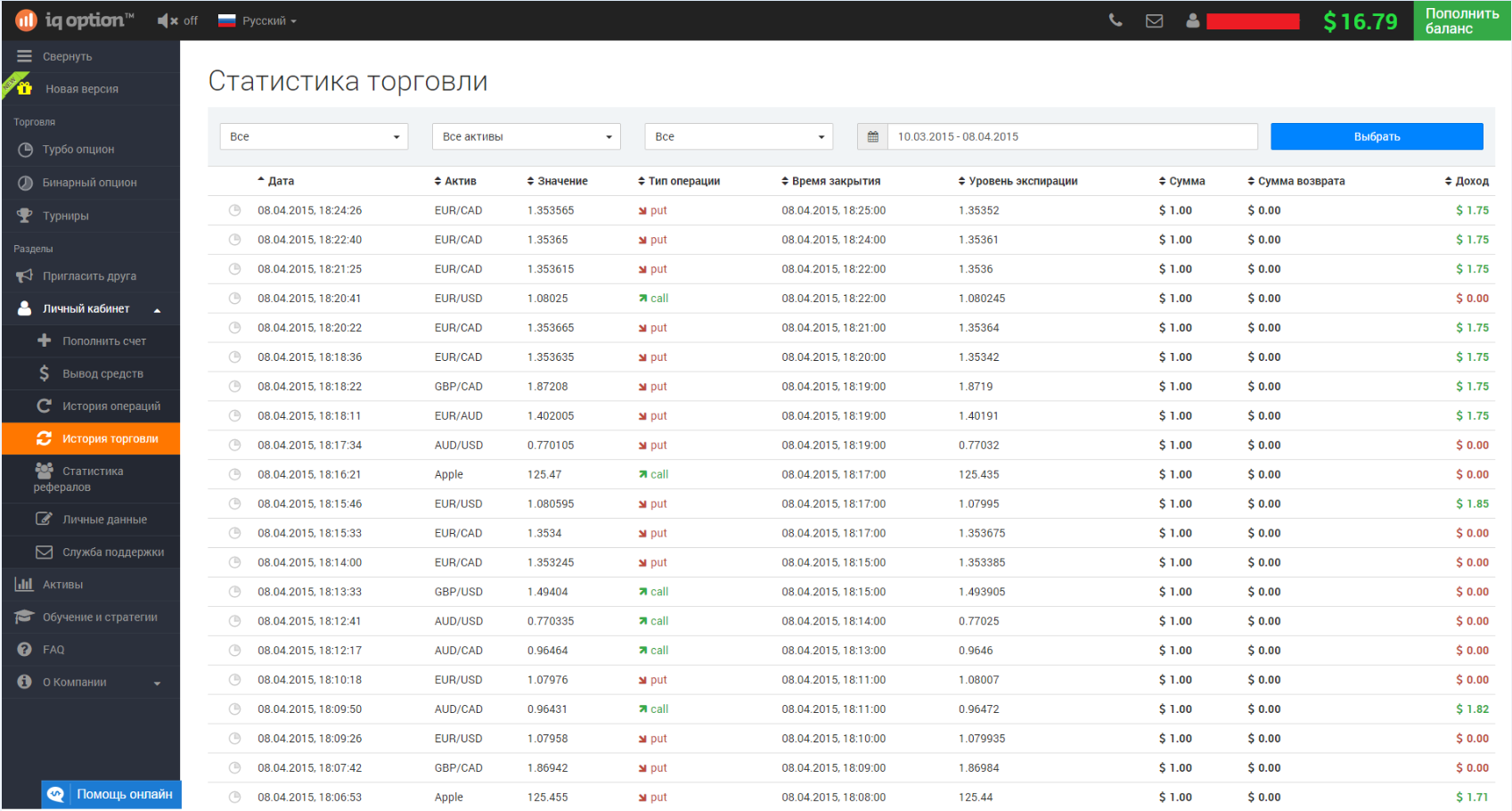Open Tournaments via the trophy icon

[x=25, y=216]
